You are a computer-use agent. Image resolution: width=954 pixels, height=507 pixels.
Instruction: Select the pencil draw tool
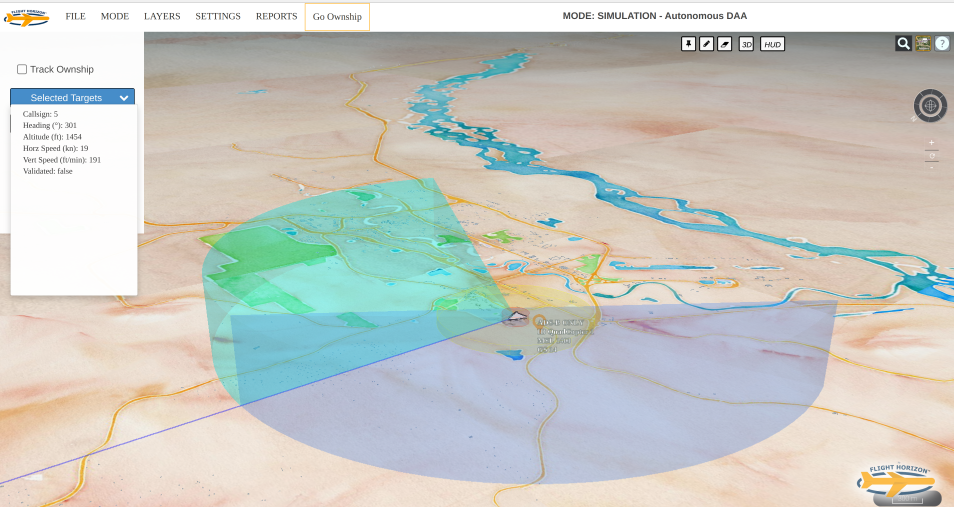point(706,44)
